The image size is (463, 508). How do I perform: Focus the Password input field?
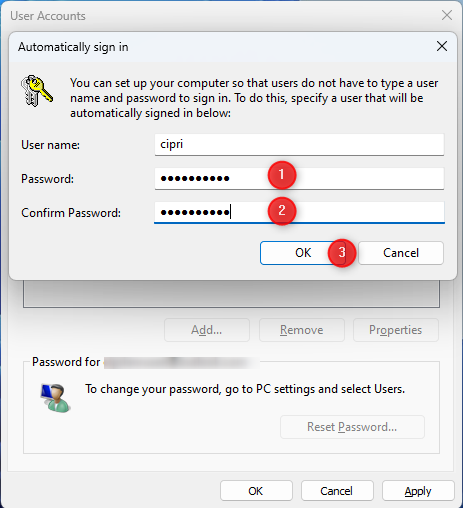point(299,179)
